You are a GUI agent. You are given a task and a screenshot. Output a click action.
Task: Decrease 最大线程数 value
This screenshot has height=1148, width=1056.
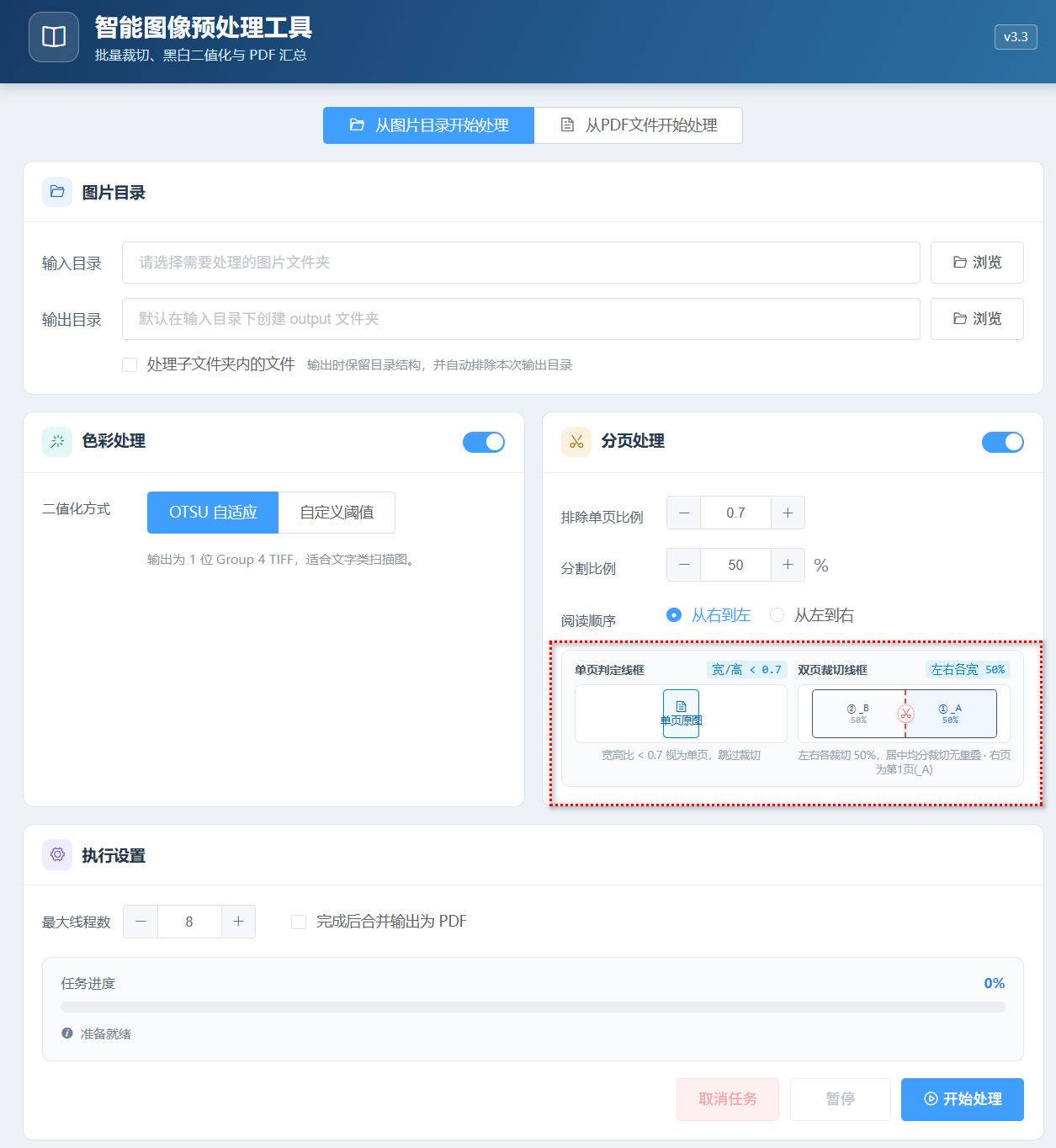click(x=141, y=922)
